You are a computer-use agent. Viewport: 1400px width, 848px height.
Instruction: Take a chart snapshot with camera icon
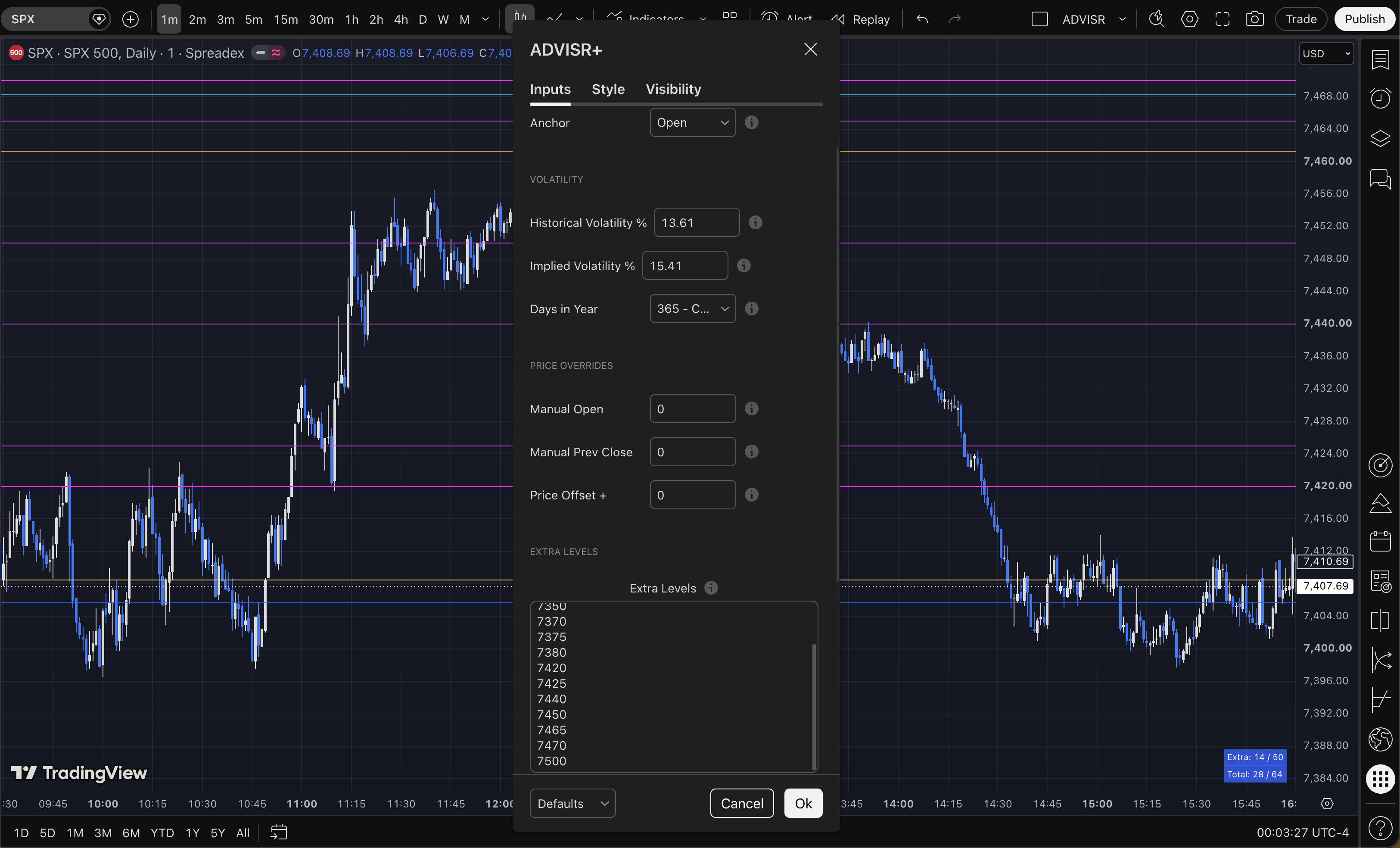(x=1254, y=19)
